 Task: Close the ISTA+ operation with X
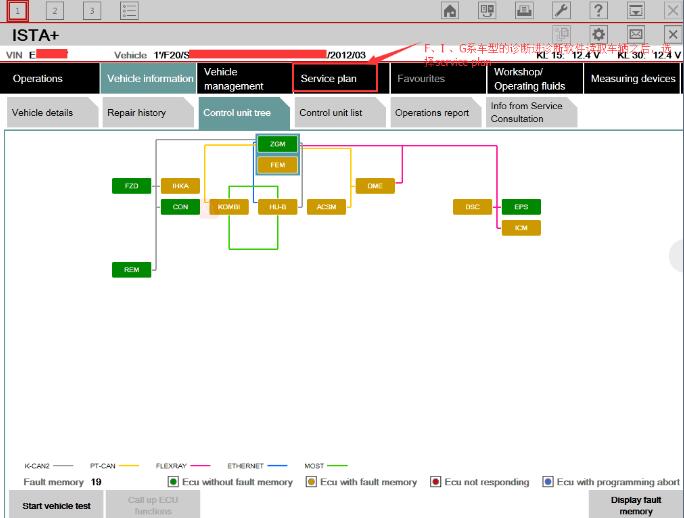point(673,34)
